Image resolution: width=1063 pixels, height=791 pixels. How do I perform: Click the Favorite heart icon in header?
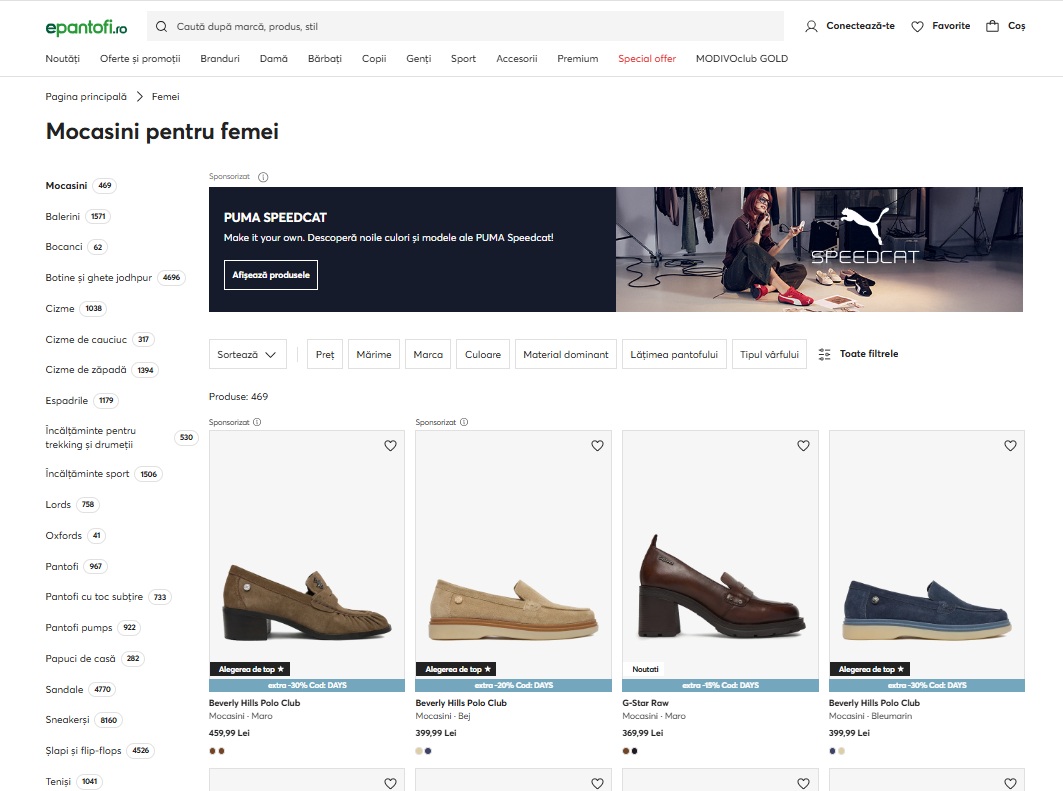[916, 26]
